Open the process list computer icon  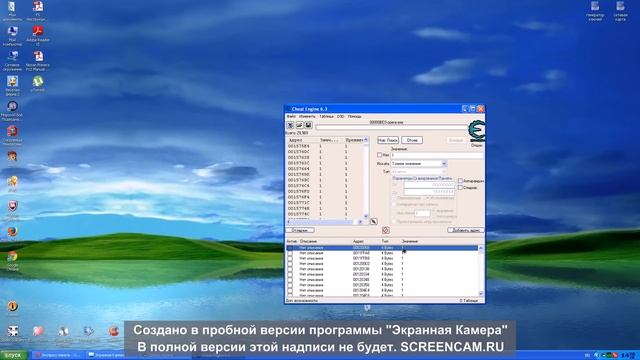coord(290,125)
